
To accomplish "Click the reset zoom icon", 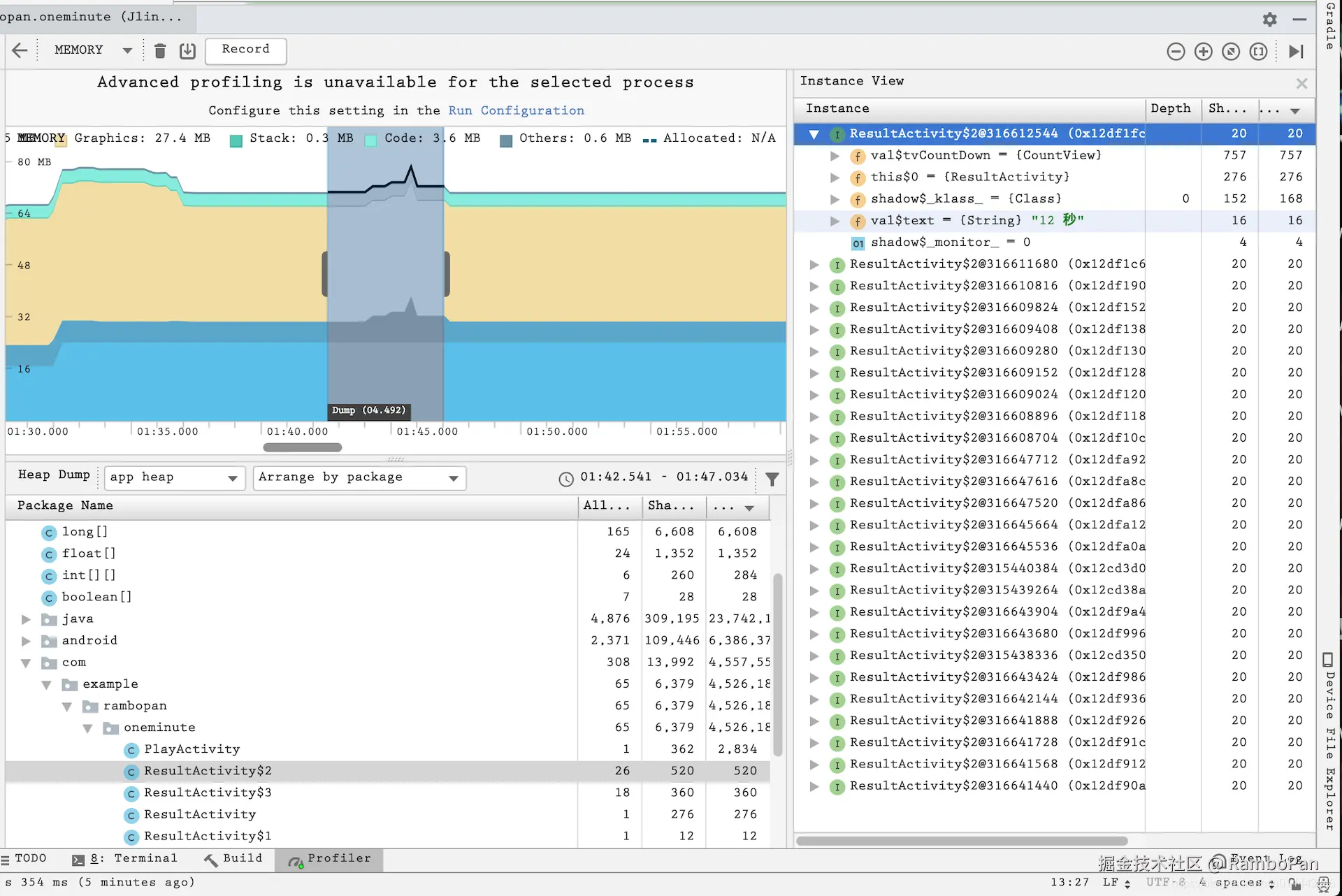I will [1230, 52].
